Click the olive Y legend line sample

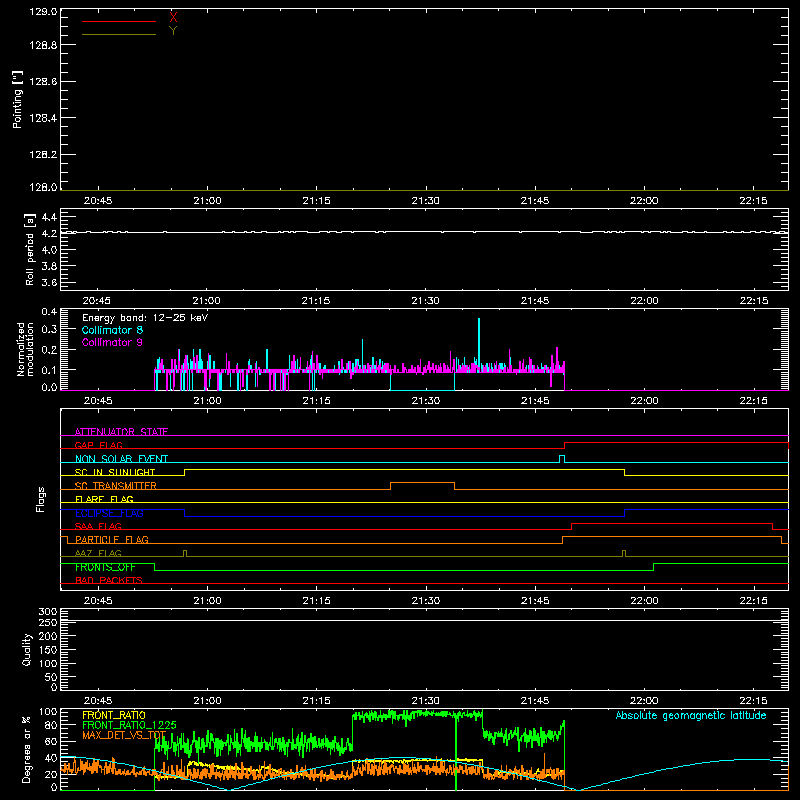tap(119, 34)
